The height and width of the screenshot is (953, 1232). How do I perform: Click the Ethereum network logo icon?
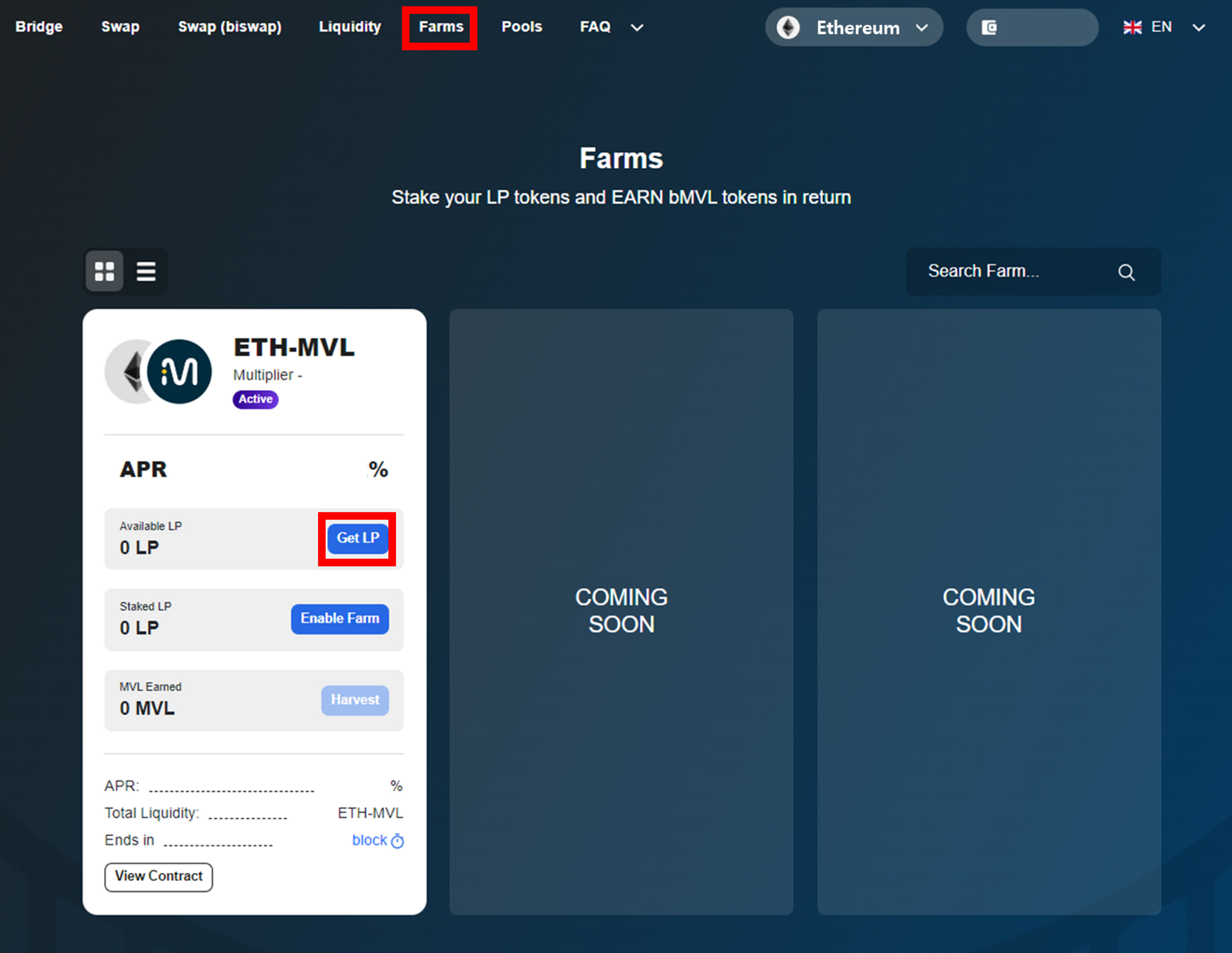(788, 27)
